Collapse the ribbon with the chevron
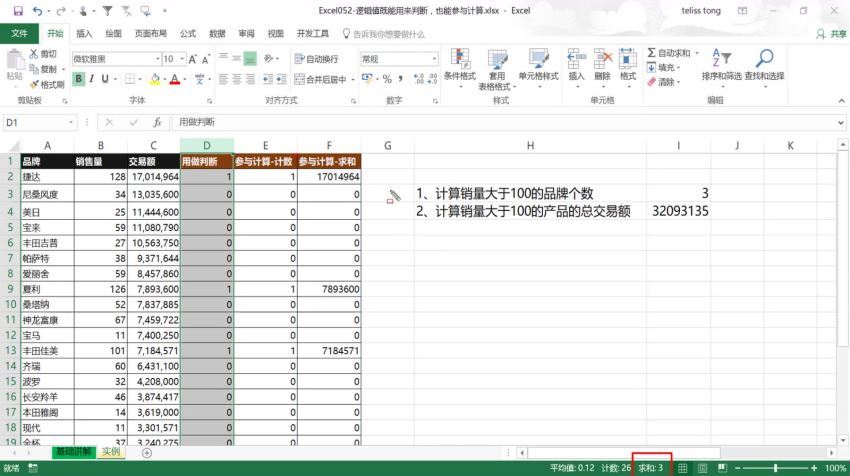Screen dimensions: 850x476 841,101
